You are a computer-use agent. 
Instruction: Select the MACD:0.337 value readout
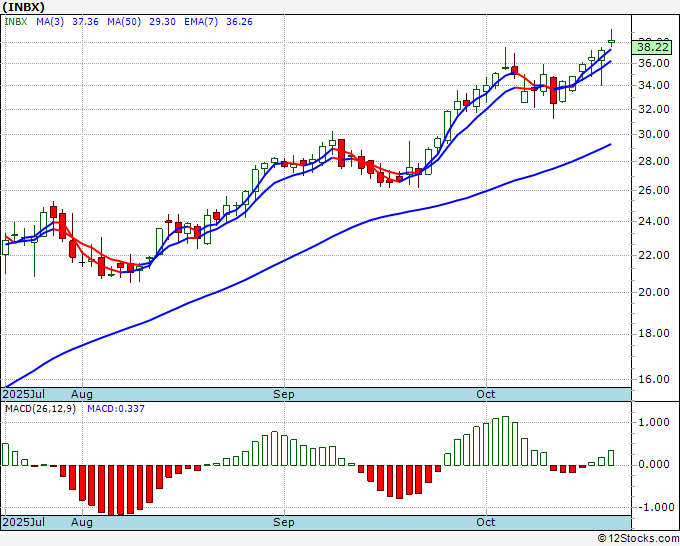(x=116, y=409)
